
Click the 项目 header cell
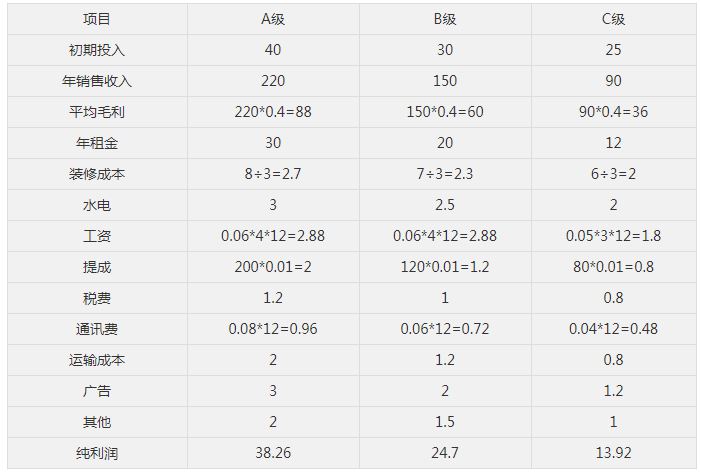tap(97, 19)
